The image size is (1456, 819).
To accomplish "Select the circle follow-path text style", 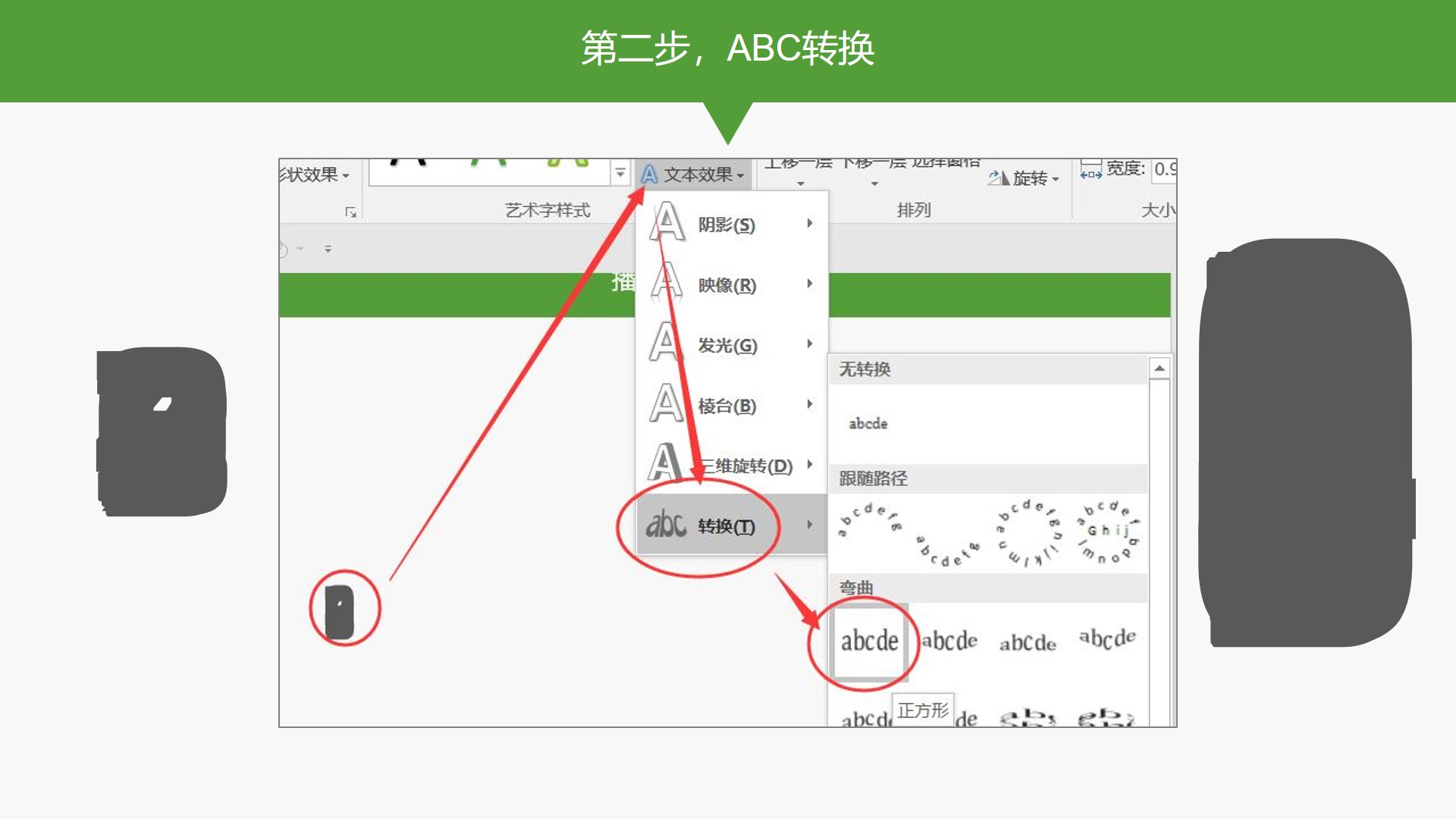I will [x=1028, y=532].
